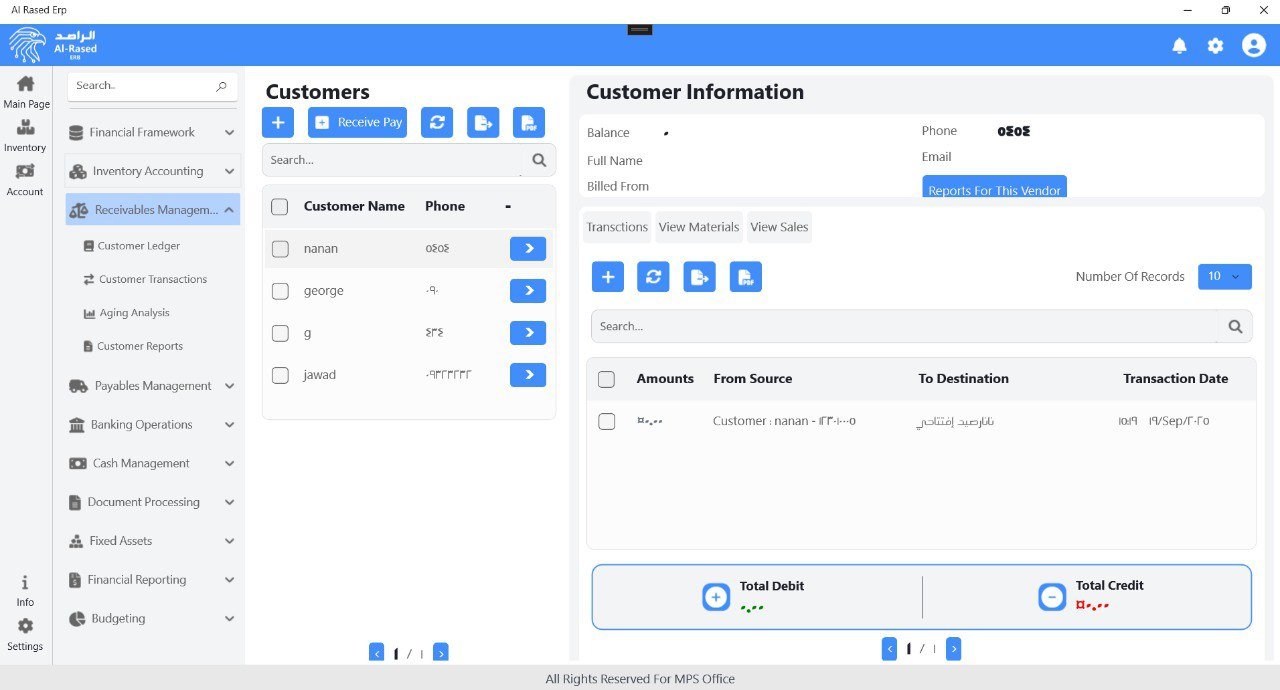The image size is (1280, 690).
Task: Add a new customer with plus icon
Action: coord(278,122)
